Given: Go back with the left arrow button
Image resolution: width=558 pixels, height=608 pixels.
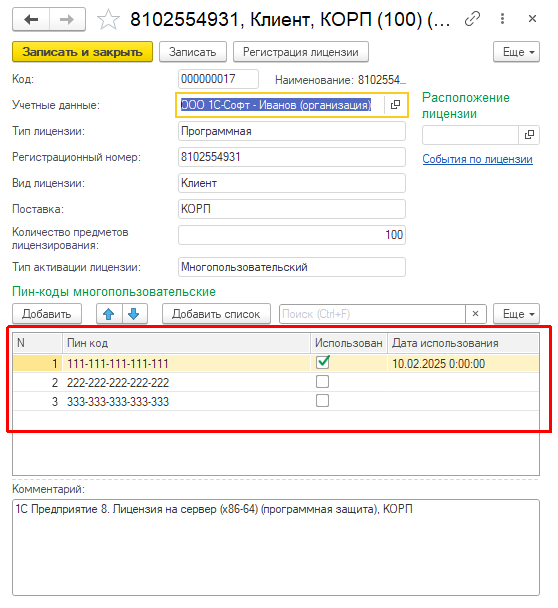Looking at the screenshot, I should 31,19.
